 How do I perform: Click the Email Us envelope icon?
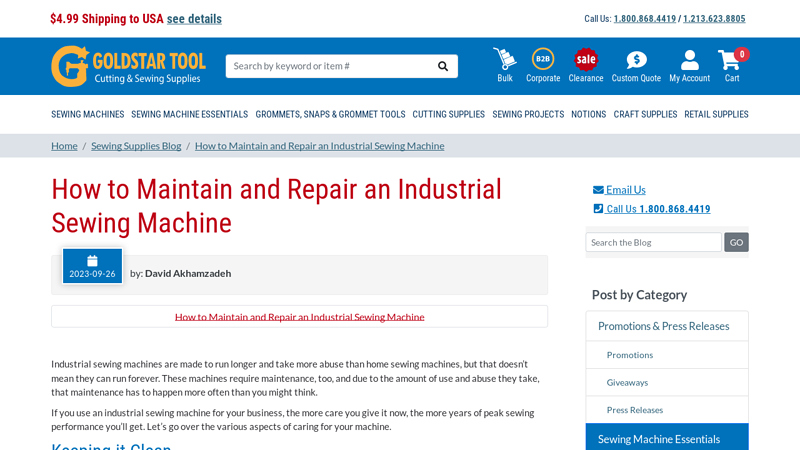coord(598,190)
